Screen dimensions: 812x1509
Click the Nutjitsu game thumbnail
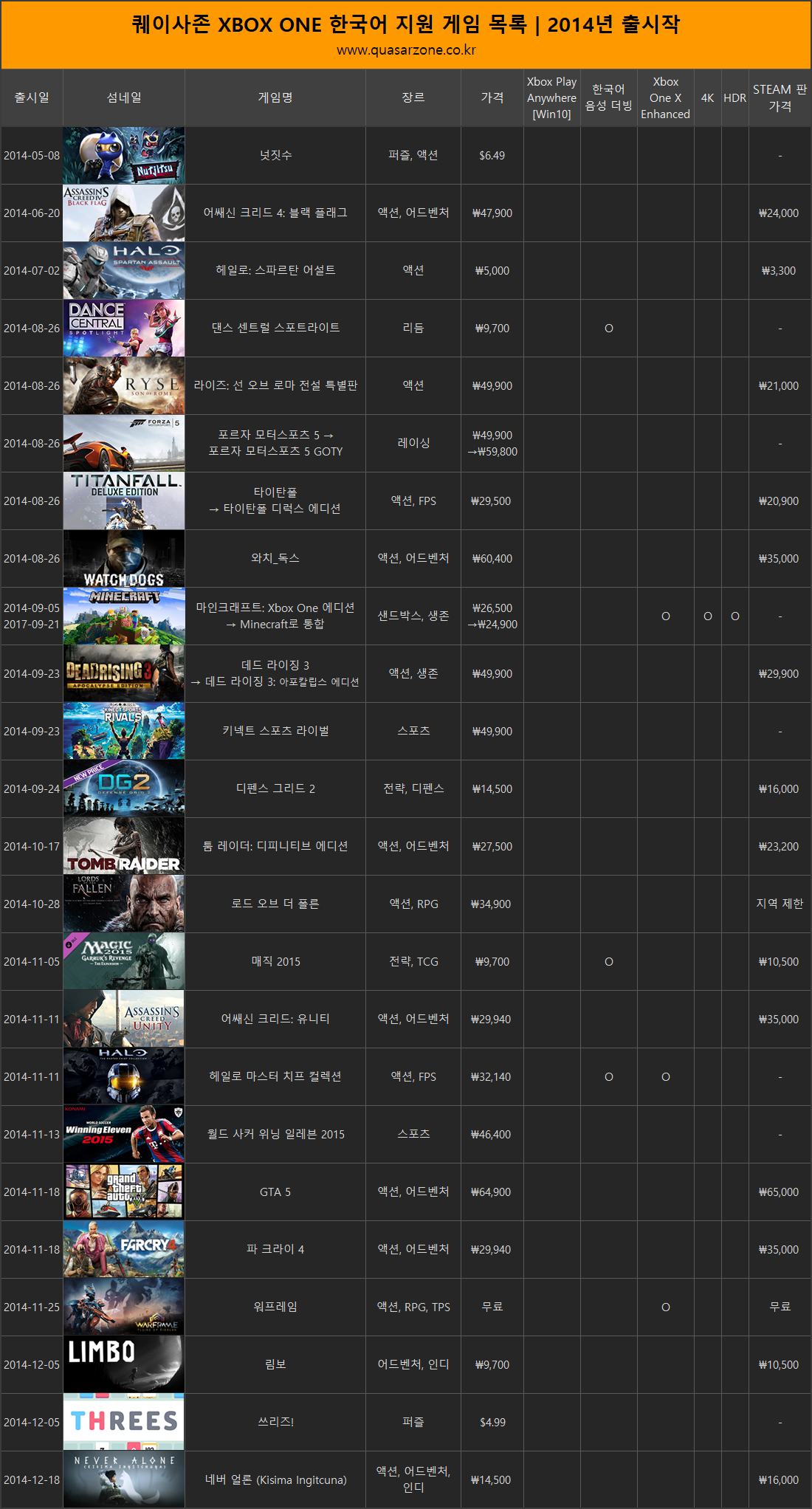(124, 156)
